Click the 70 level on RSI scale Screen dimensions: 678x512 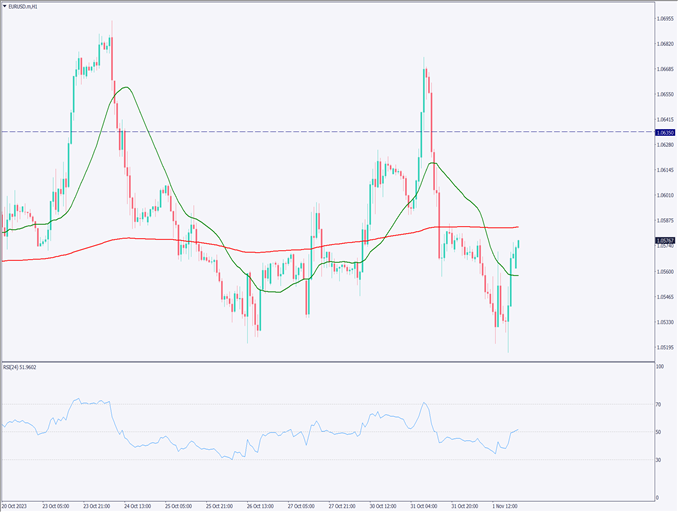(x=659, y=404)
